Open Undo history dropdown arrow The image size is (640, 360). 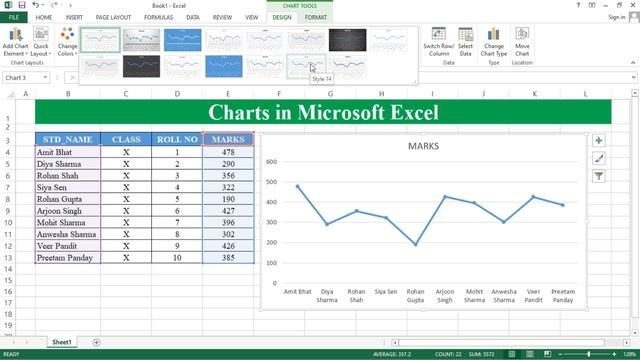pyautogui.click(x=43, y=5)
